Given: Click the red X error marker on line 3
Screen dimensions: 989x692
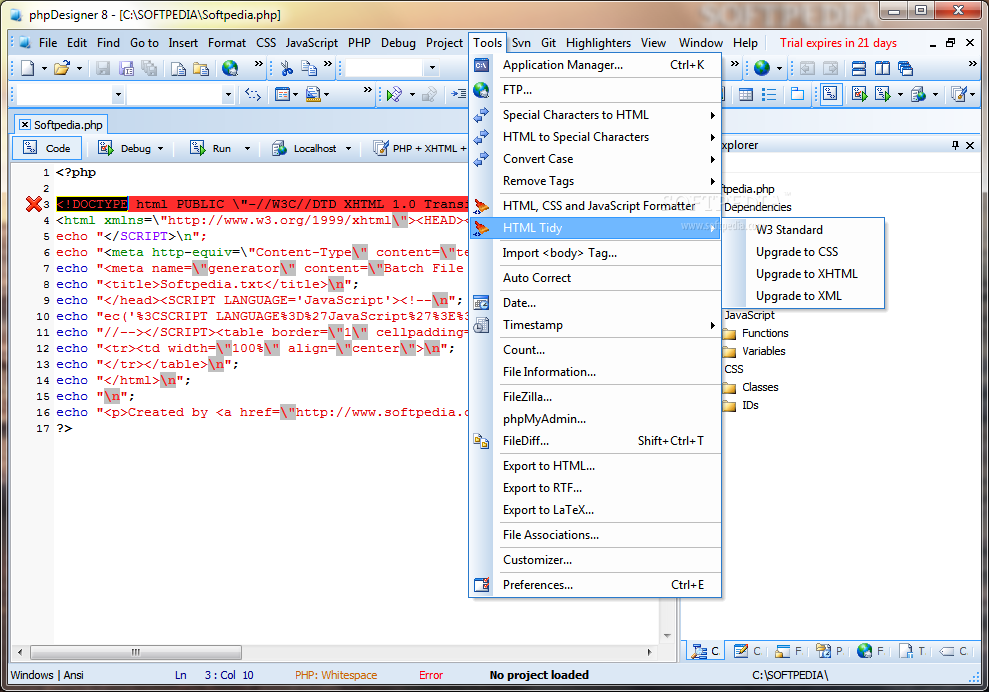Looking at the screenshot, I should pyautogui.click(x=33, y=204).
